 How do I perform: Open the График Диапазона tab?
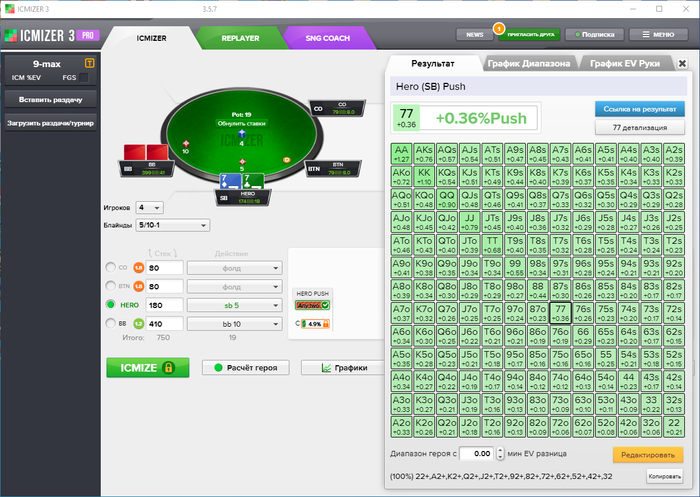[x=529, y=63]
